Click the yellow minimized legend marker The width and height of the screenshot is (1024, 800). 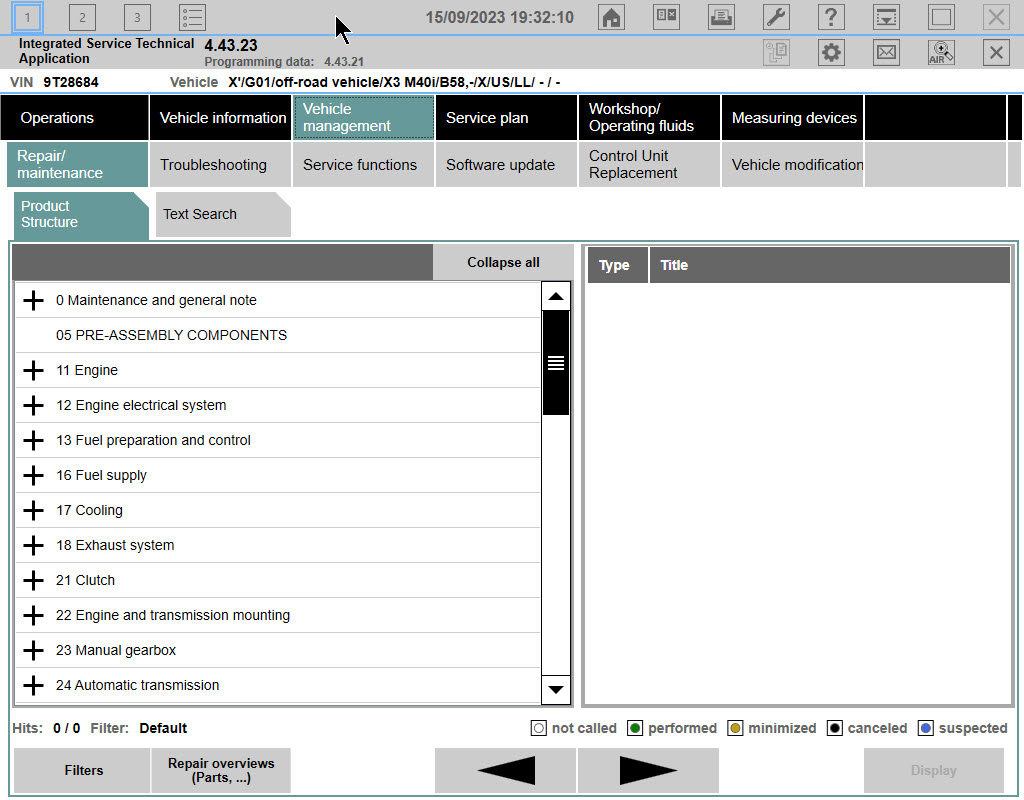pyautogui.click(x=735, y=728)
